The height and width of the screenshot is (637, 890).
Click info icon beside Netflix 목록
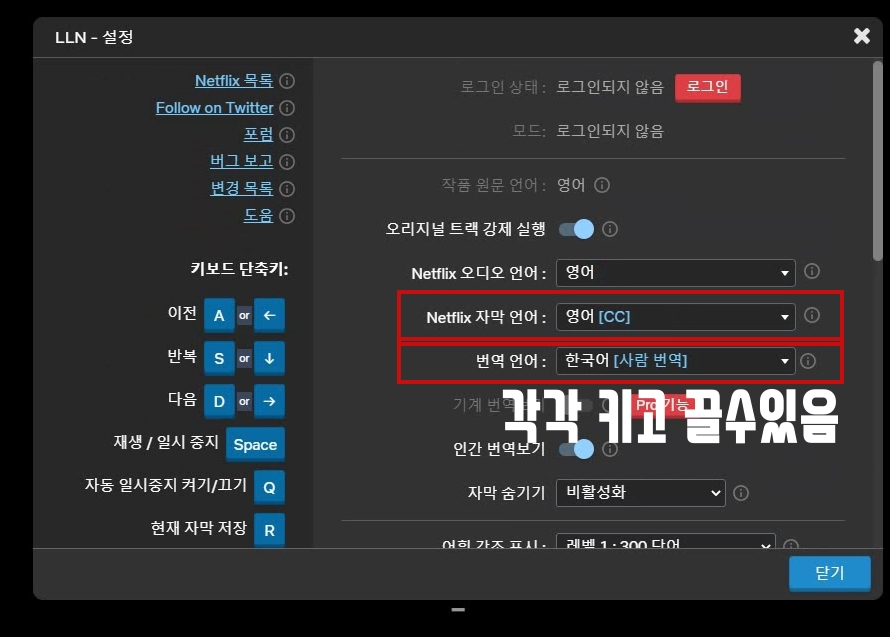point(287,81)
